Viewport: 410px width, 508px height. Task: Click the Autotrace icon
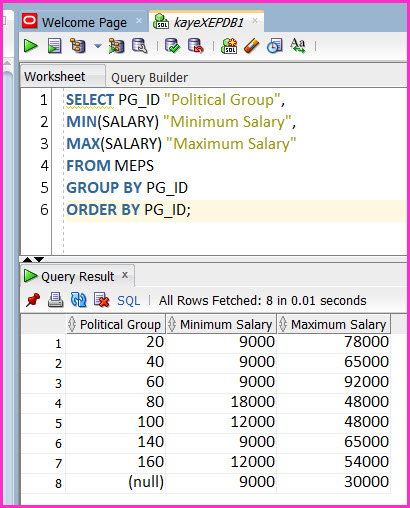pyautogui.click(x=116, y=46)
